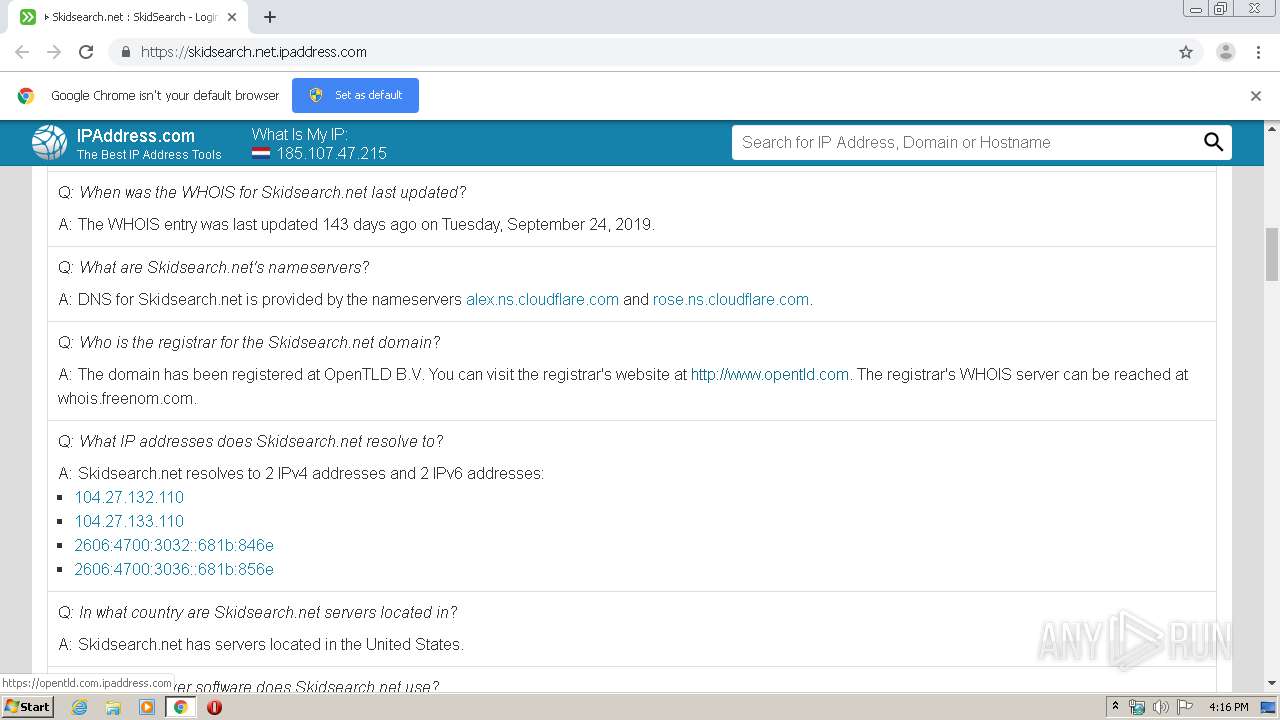Click the magnifier search button
The height and width of the screenshot is (720, 1280).
point(1214,142)
